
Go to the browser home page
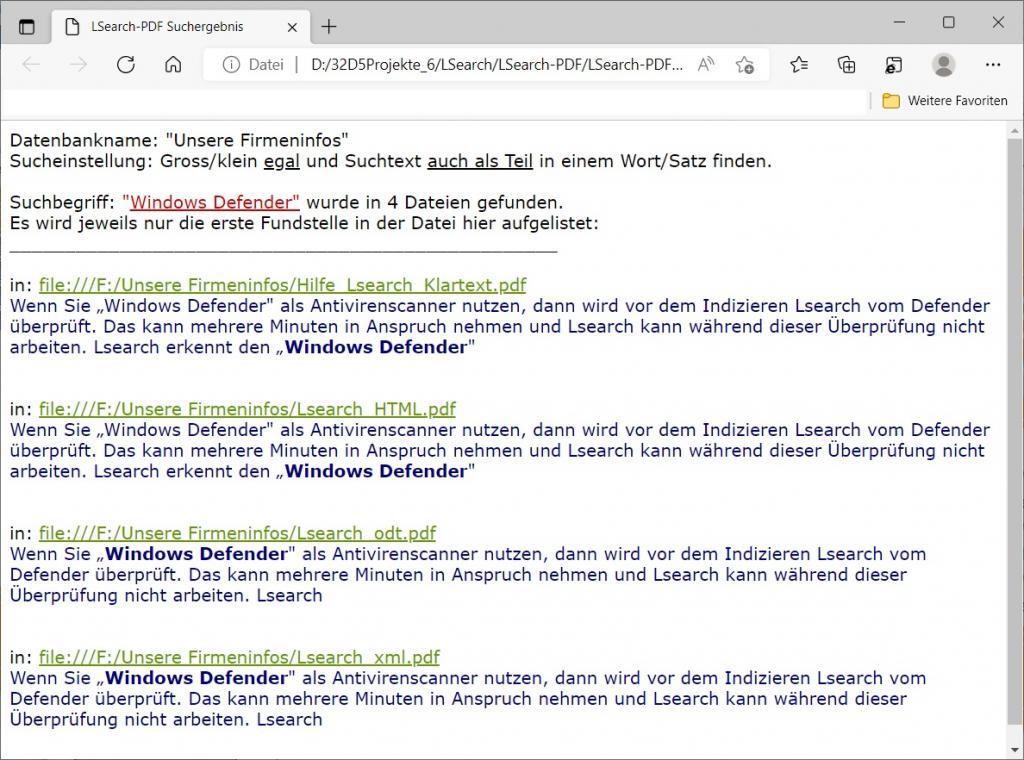(173, 65)
